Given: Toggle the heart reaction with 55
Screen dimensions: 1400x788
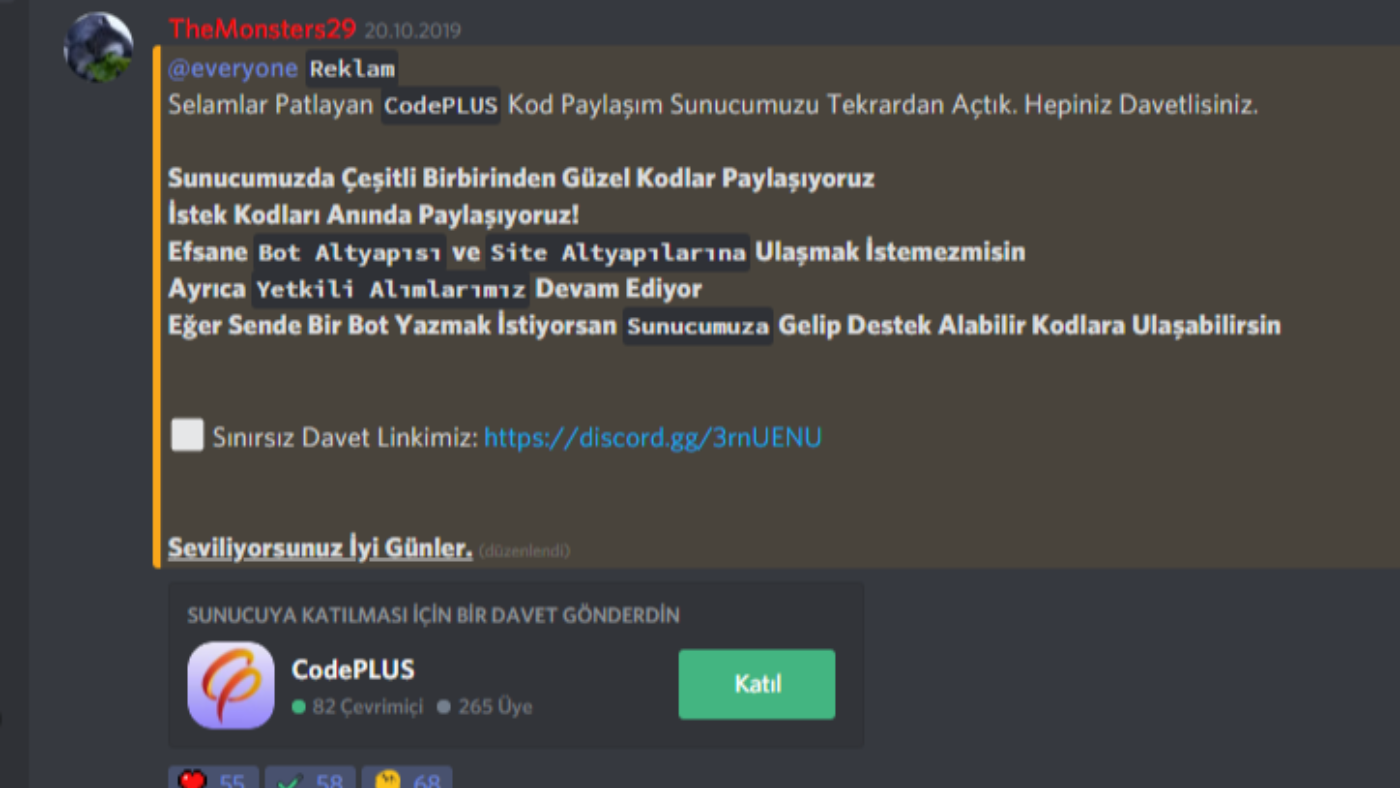Looking at the screenshot, I should pos(213,777).
